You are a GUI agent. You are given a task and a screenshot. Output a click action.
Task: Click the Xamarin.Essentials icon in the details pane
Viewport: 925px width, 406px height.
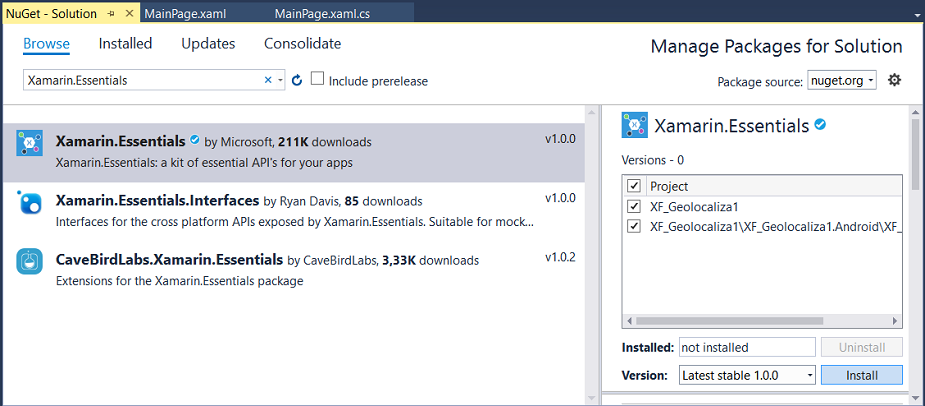click(634, 125)
